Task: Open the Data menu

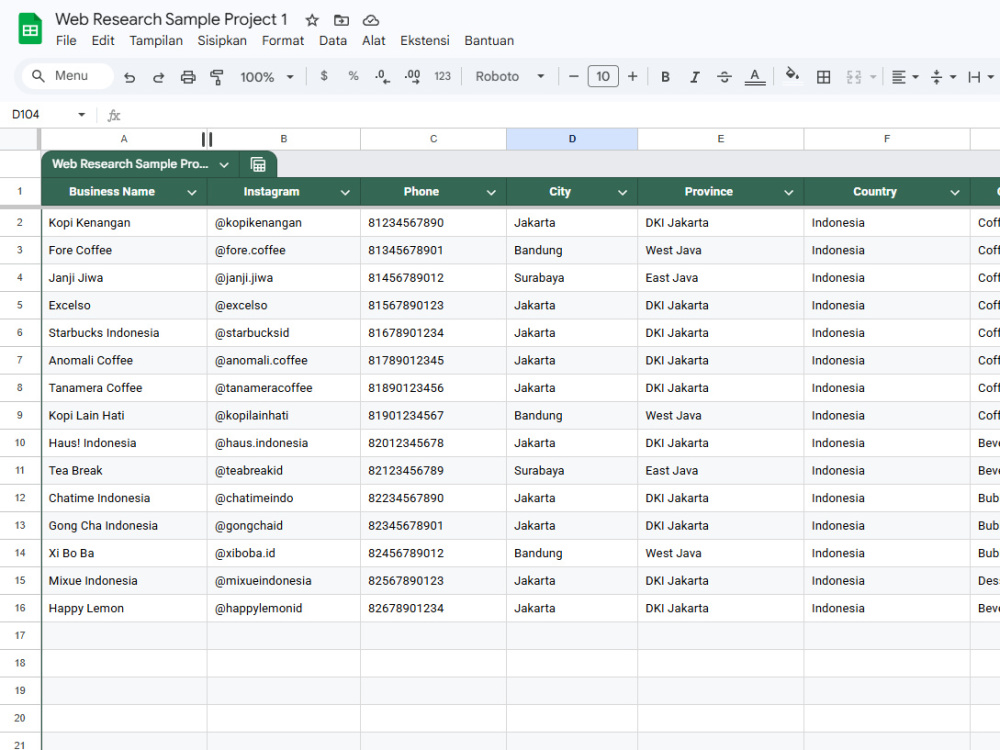Action: 333,41
